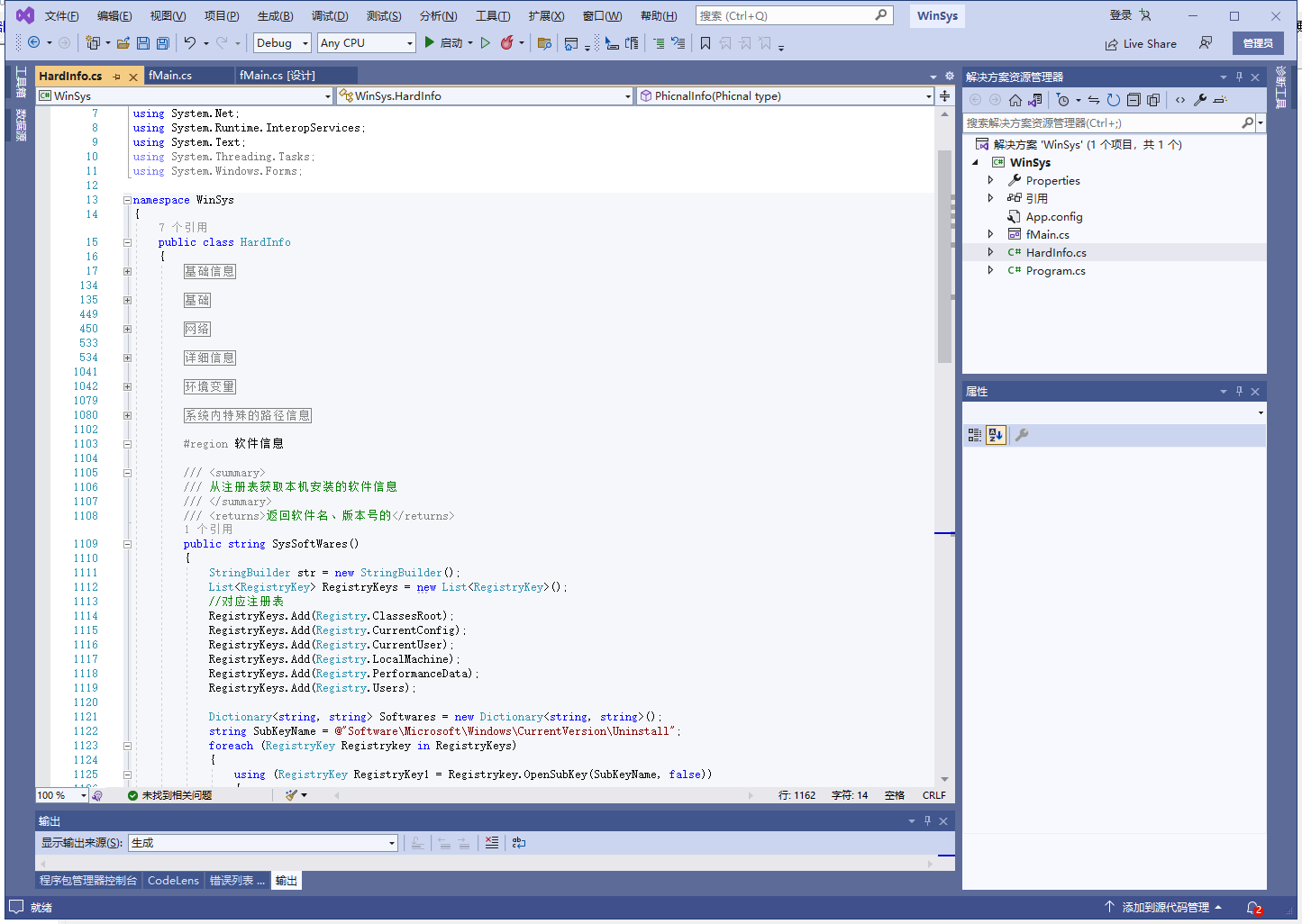Collapse all in Solution Explorer
Screen dimensions: 1302x924
click(x=1134, y=100)
